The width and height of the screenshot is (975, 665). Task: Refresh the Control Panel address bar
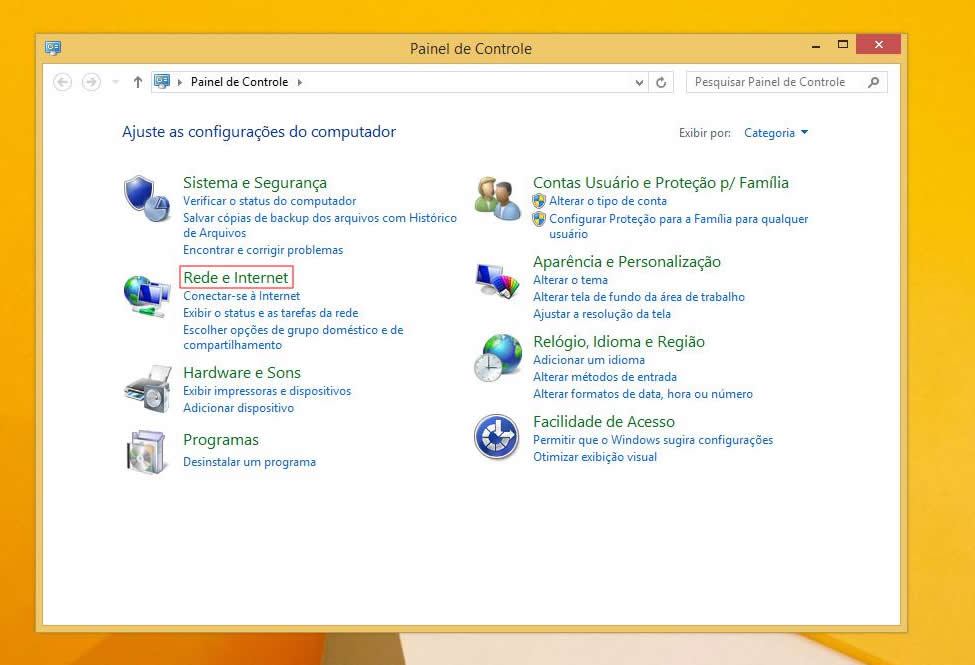click(x=661, y=83)
